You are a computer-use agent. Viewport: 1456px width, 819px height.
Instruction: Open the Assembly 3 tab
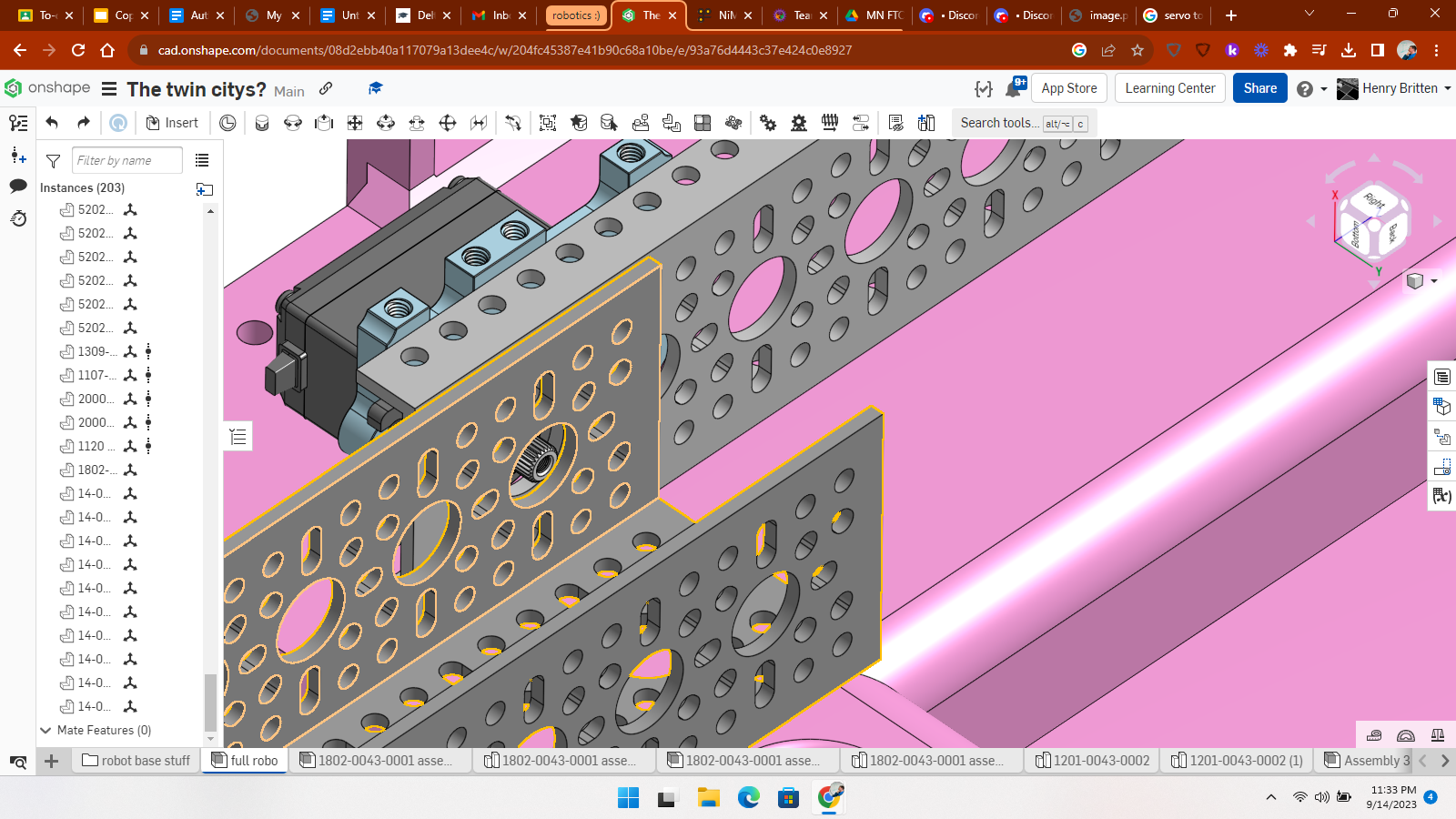[1367, 761]
